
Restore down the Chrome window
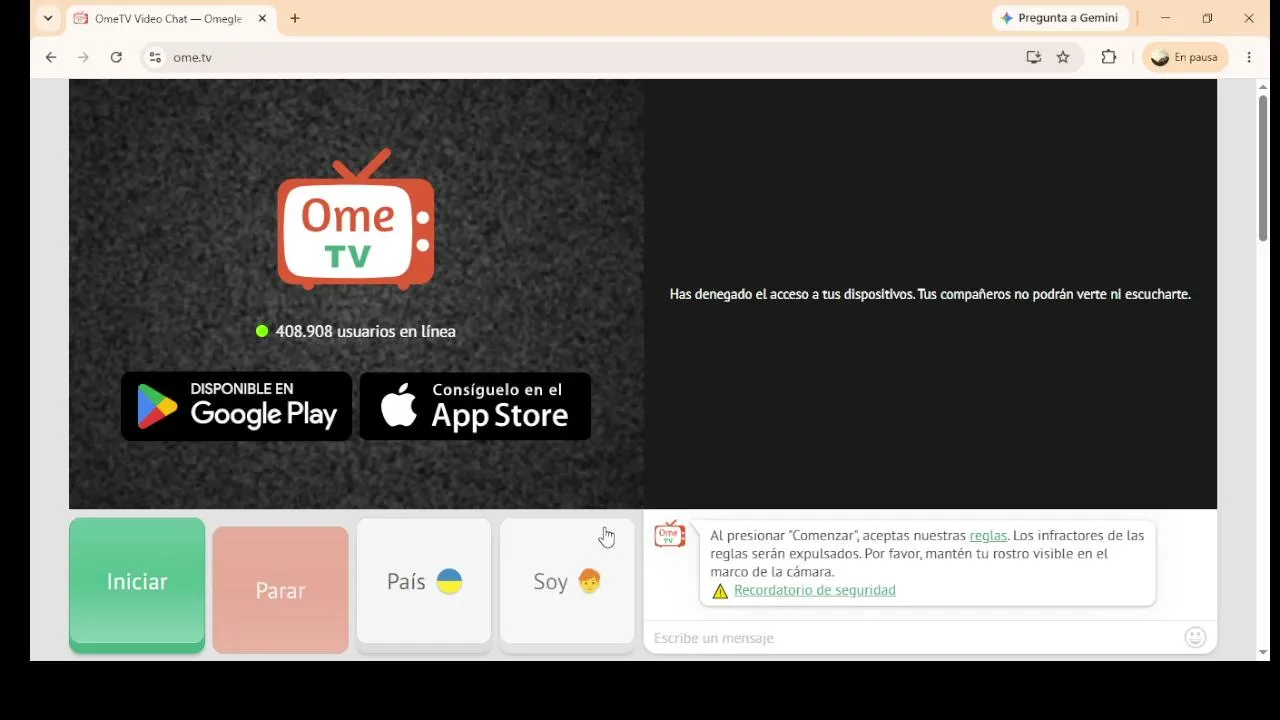point(1207,18)
